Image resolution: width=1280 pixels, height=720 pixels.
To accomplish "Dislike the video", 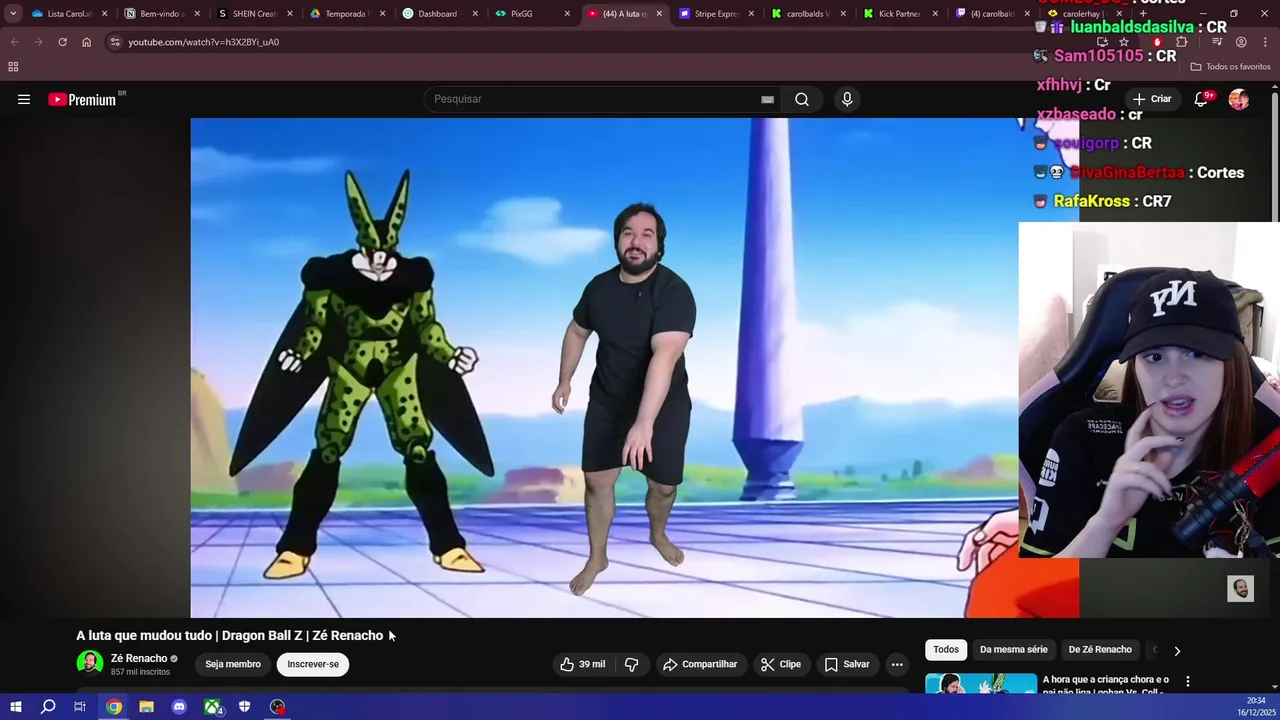I will point(631,664).
